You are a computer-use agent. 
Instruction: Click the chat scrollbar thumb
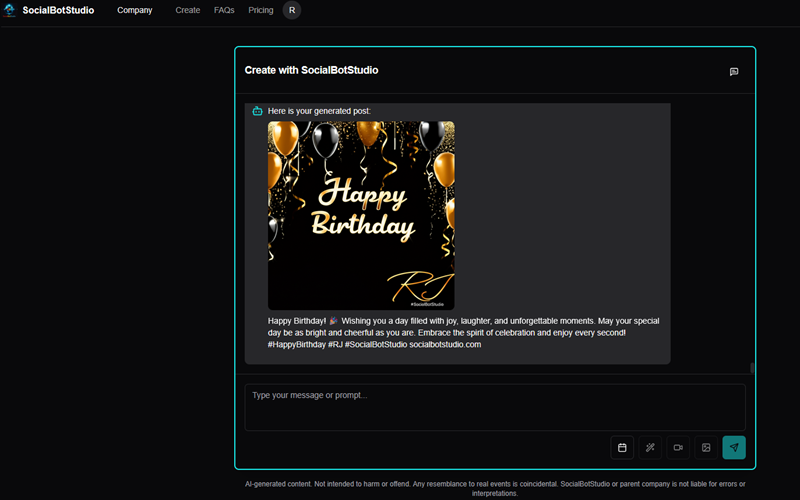pos(752,368)
